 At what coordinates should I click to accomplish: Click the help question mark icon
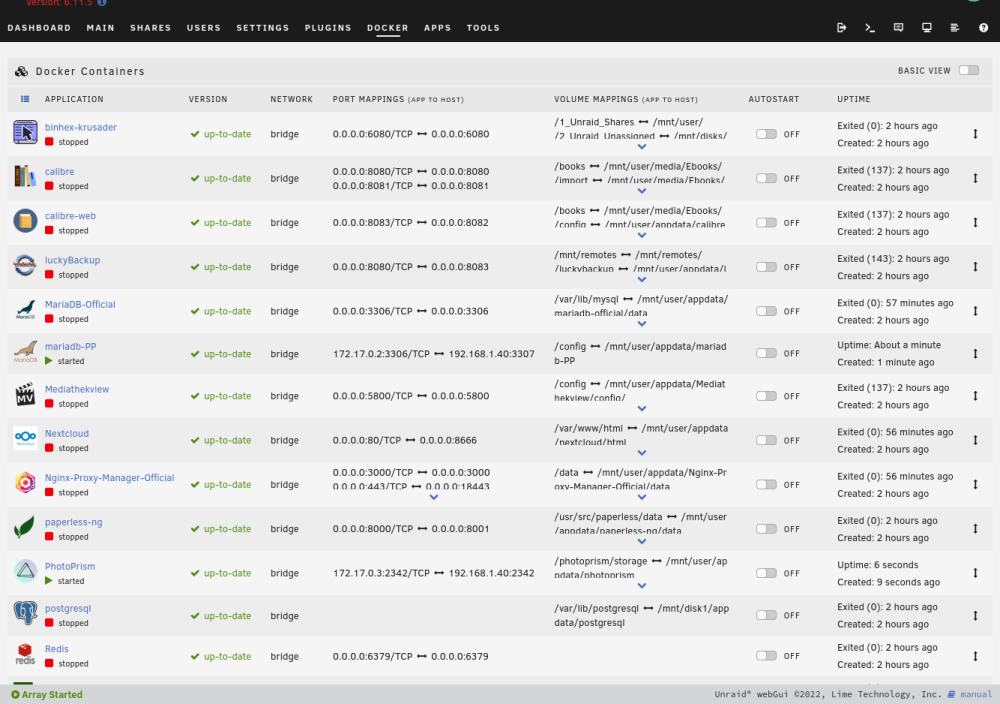[983, 27]
